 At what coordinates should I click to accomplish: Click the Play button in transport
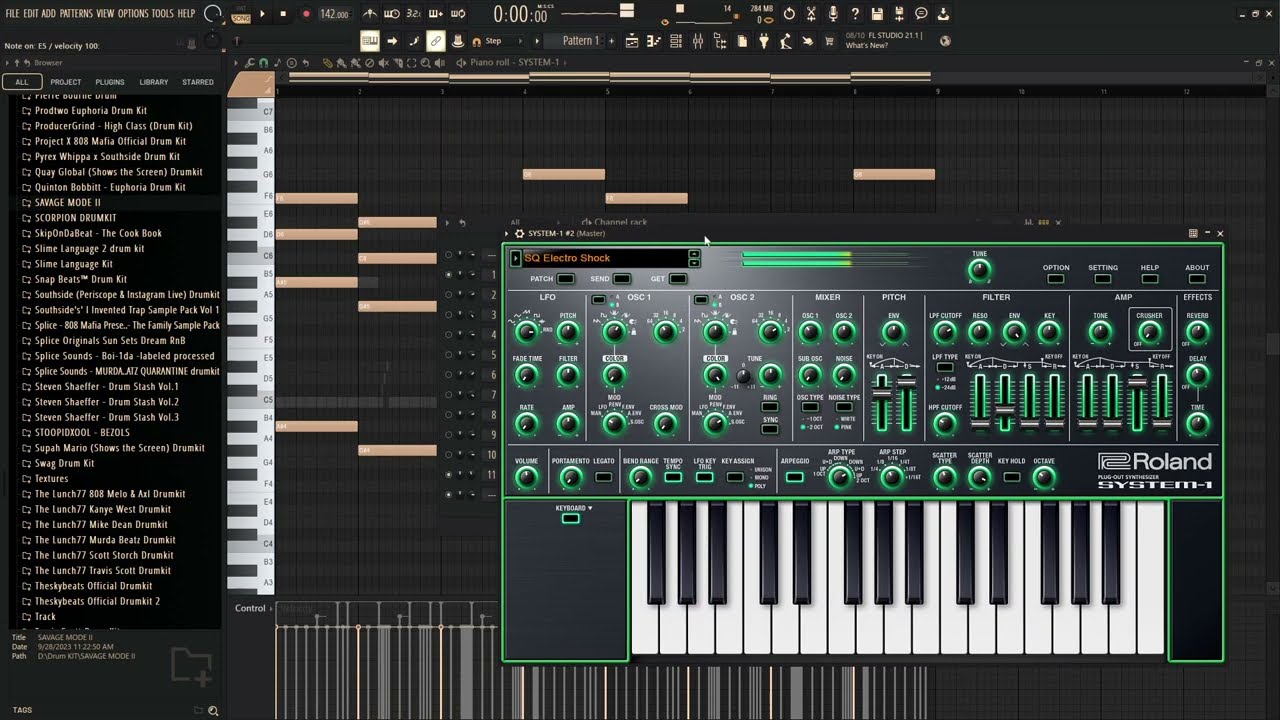tap(262, 14)
